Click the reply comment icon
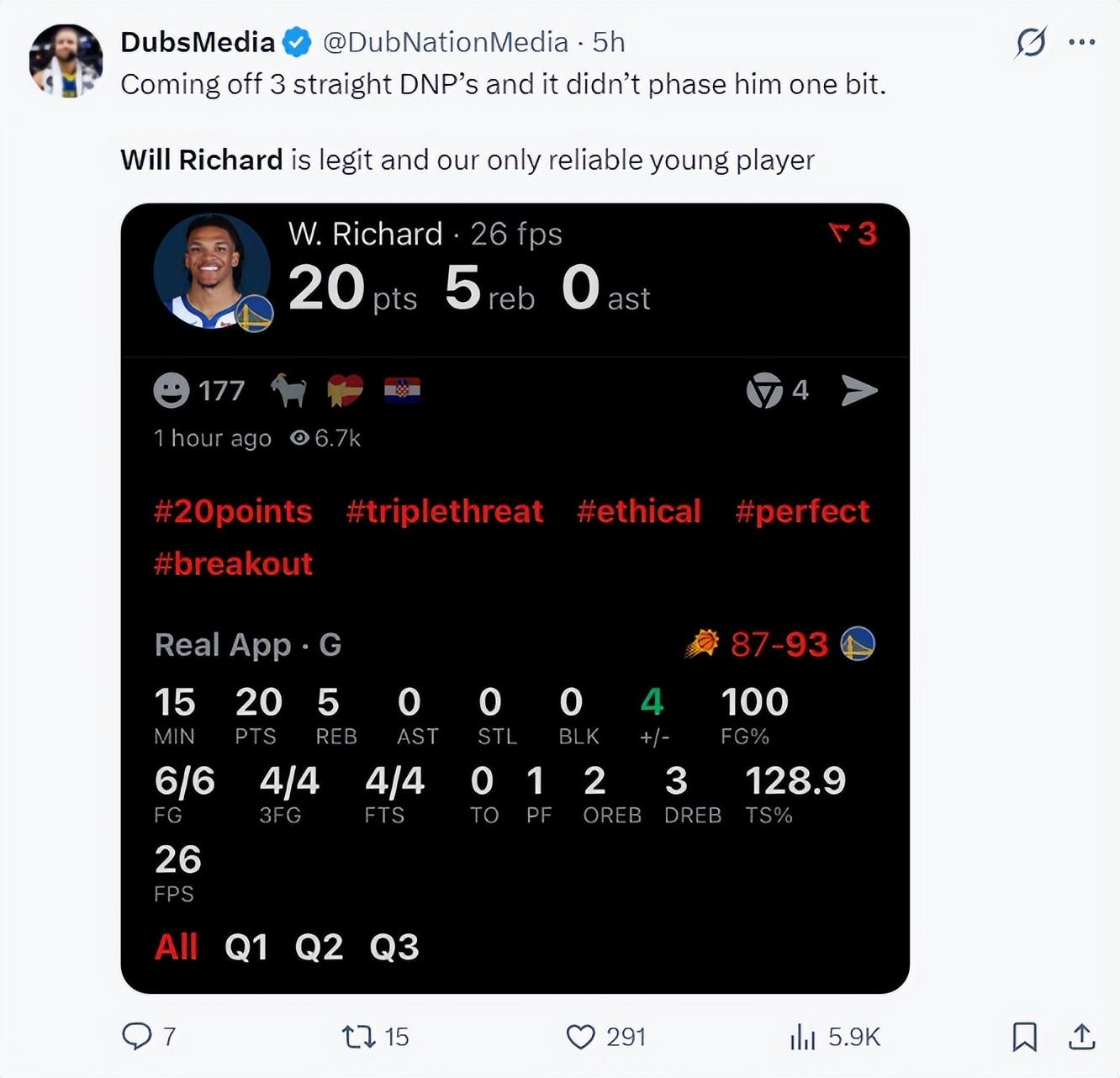Screen dimensions: 1120x1078 click(x=136, y=1036)
